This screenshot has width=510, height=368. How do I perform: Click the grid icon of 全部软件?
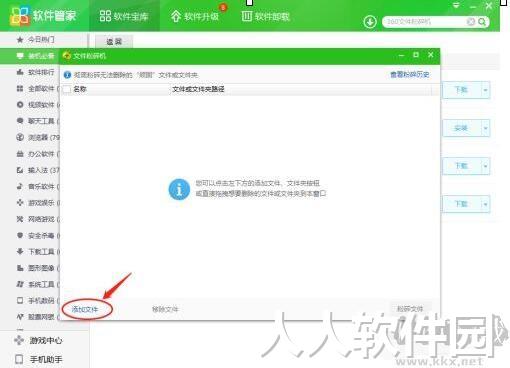coord(20,88)
